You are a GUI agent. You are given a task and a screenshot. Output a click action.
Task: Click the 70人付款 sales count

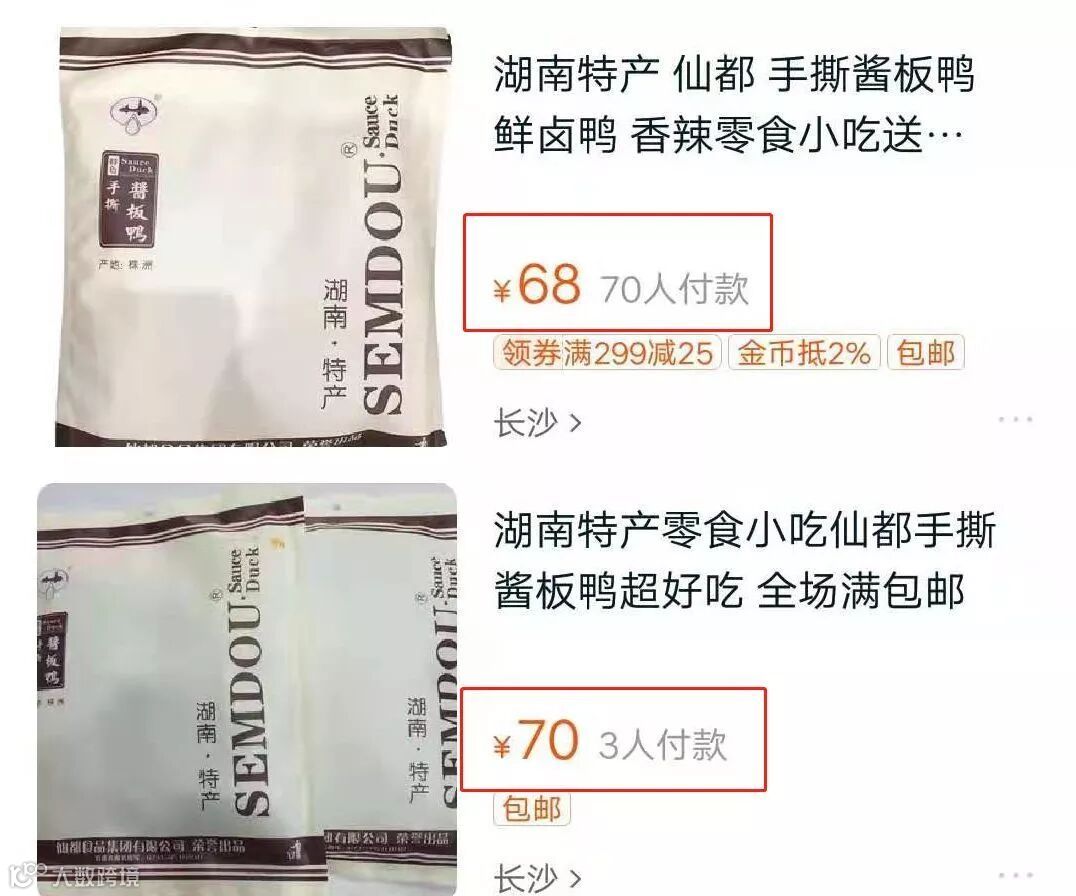[675, 288]
